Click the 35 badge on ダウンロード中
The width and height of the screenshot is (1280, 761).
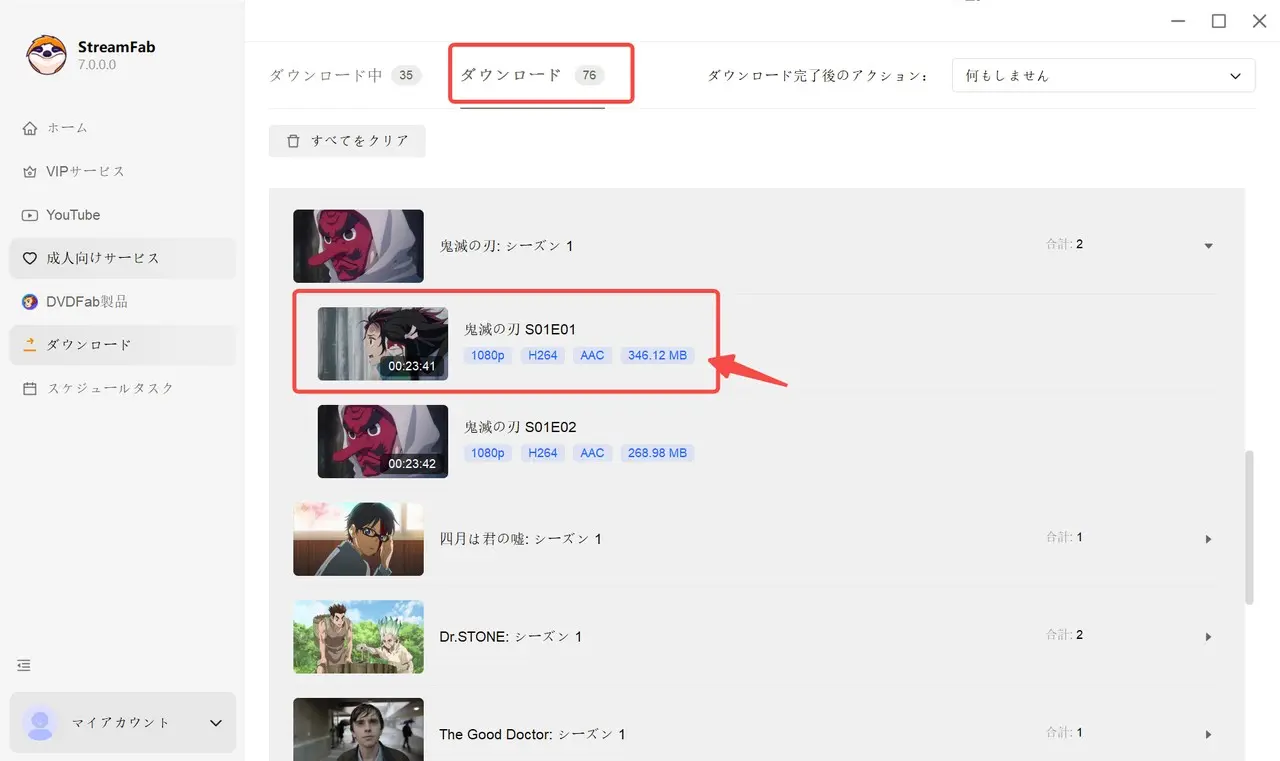tap(405, 75)
